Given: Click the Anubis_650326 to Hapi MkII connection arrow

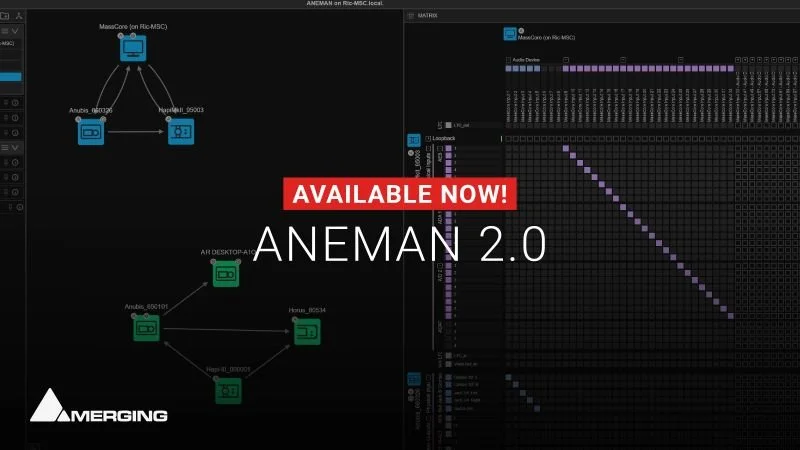Looking at the screenshot, I should tap(136, 132).
